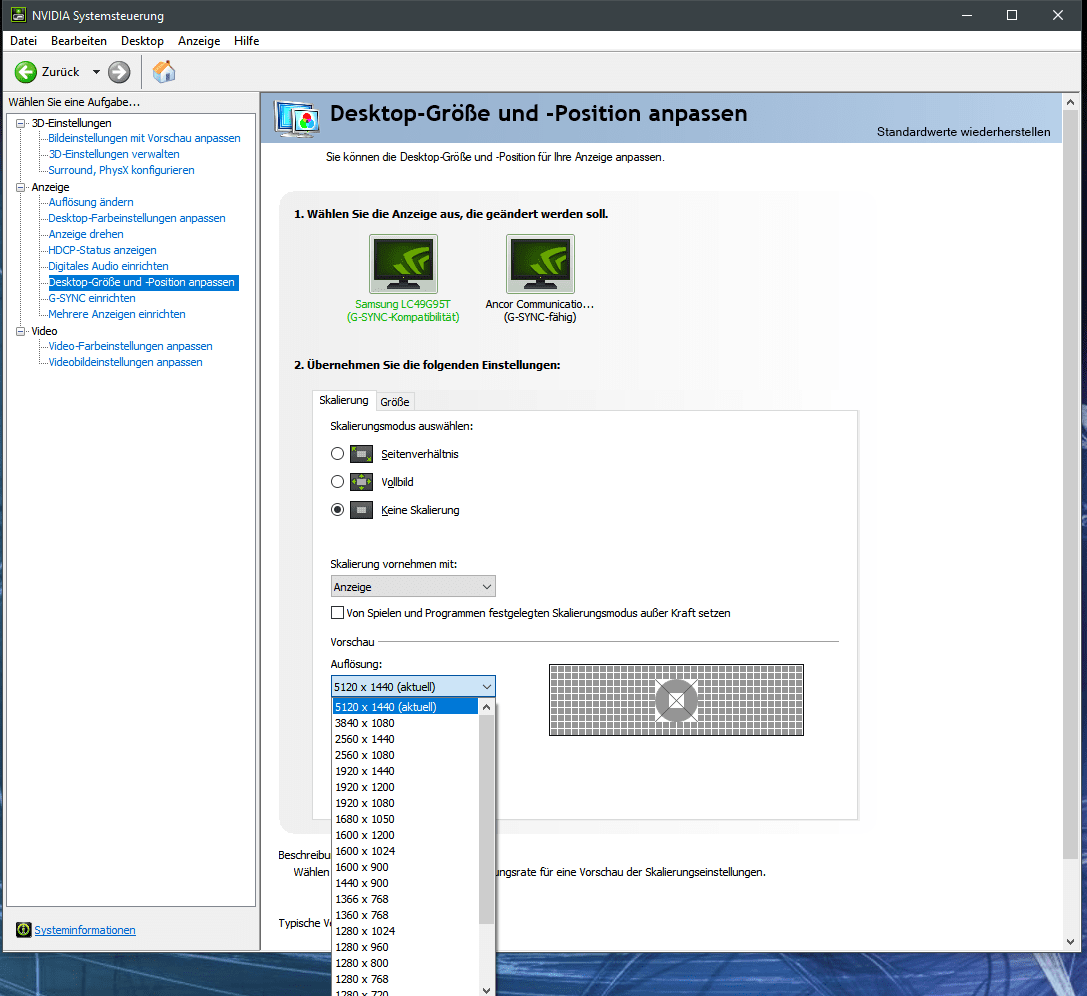The width and height of the screenshot is (1087, 996).
Task: Open the Bearbeiten menu
Action: 79,41
